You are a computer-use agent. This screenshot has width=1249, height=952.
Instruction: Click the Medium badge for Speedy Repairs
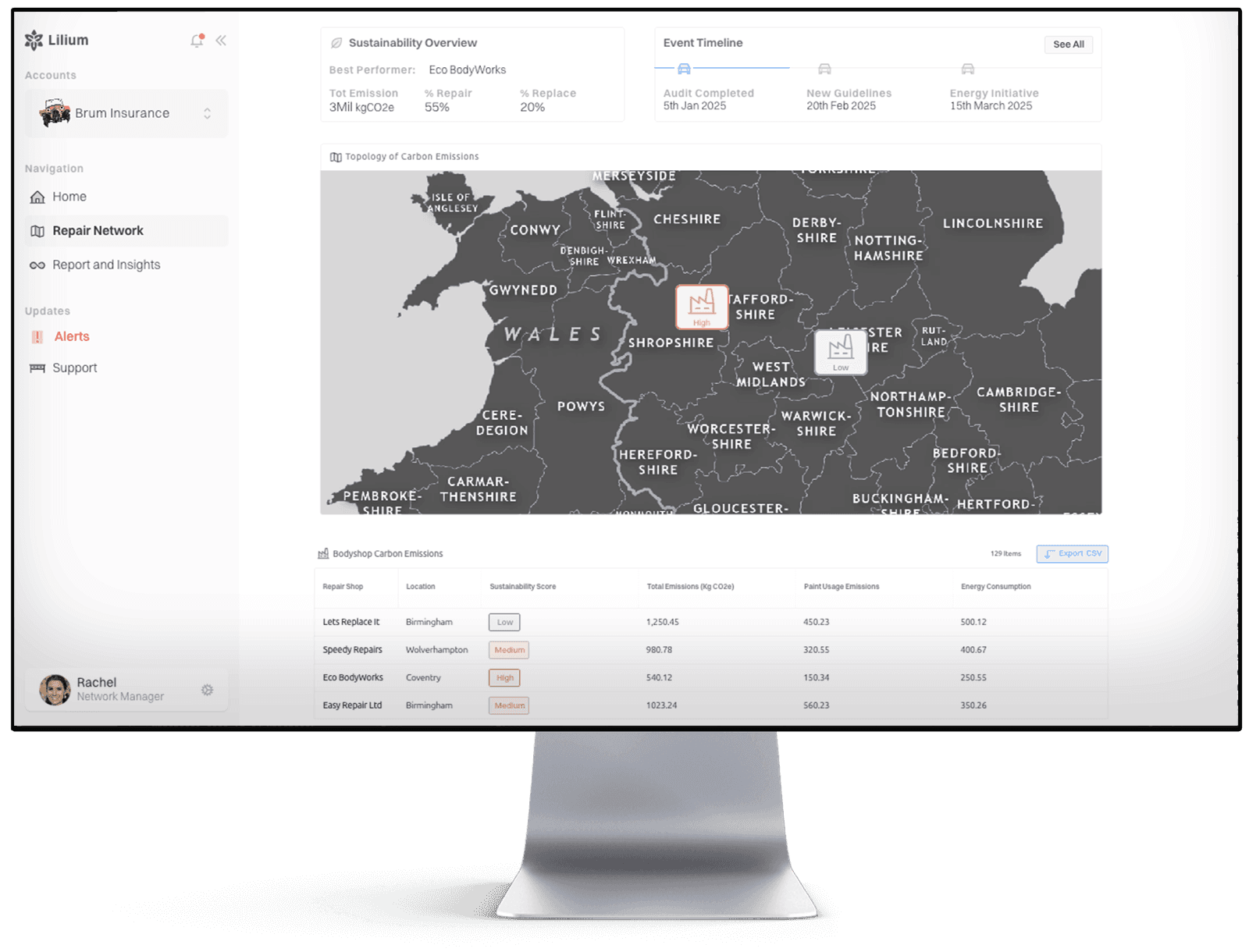509,650
